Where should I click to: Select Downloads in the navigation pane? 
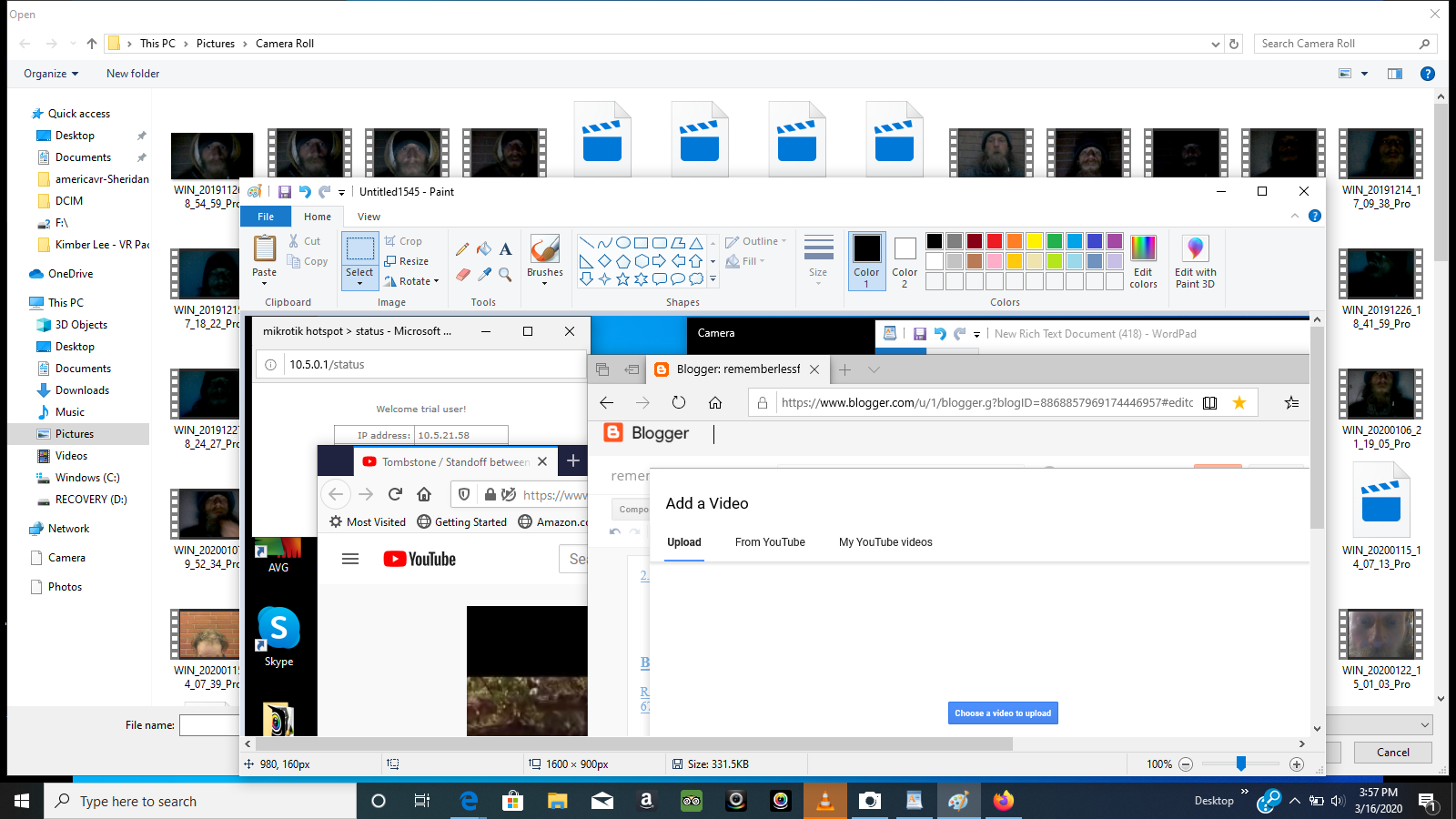pyautogui.click(x=82, y=390)
